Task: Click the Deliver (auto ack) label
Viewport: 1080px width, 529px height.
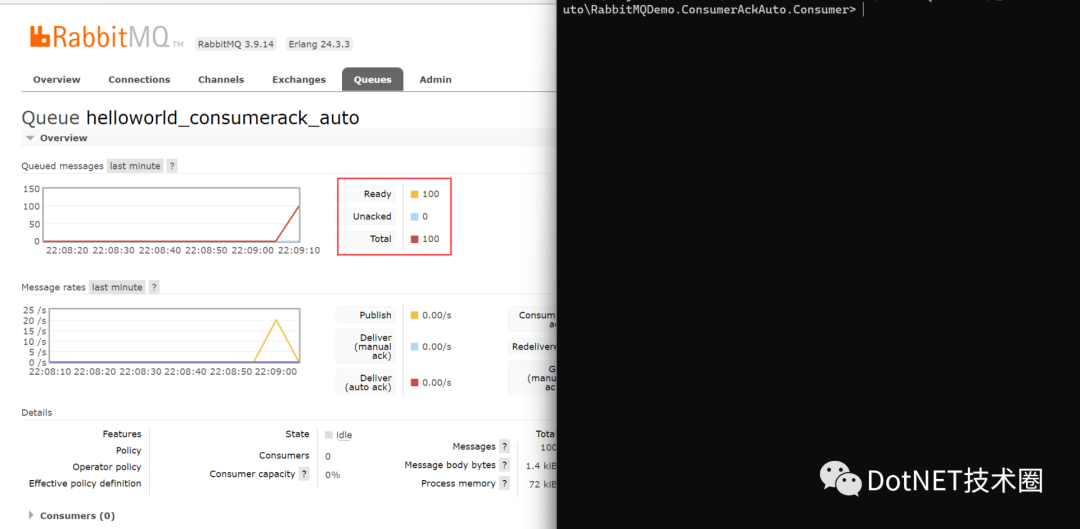Action: coord(368,382)
